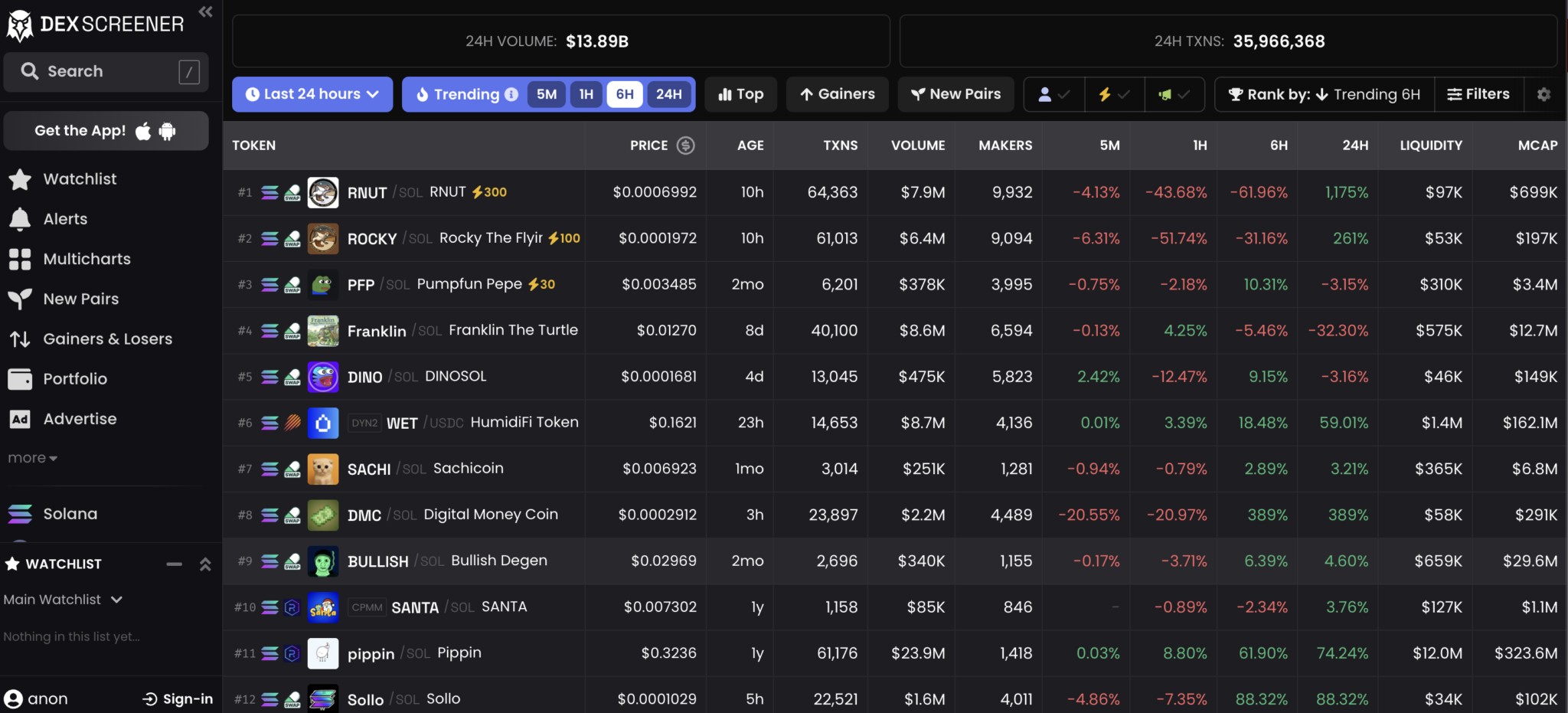Open table settings gear icon

point(1543,94)
